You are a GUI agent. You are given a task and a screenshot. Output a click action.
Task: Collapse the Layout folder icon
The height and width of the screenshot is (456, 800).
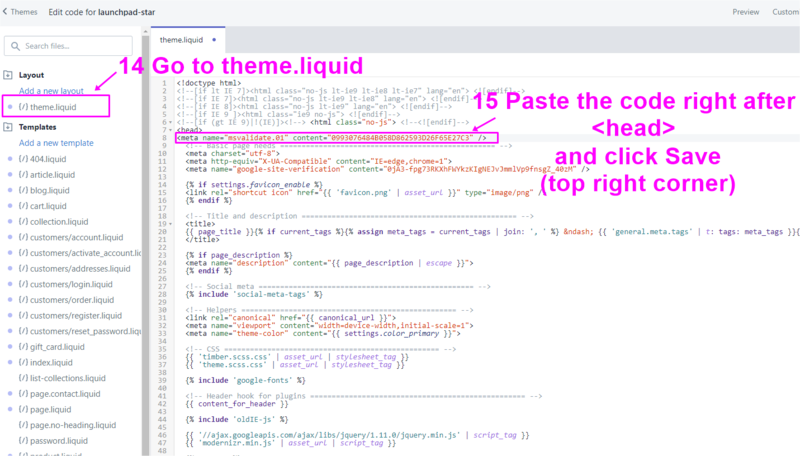tap(8, 75)
